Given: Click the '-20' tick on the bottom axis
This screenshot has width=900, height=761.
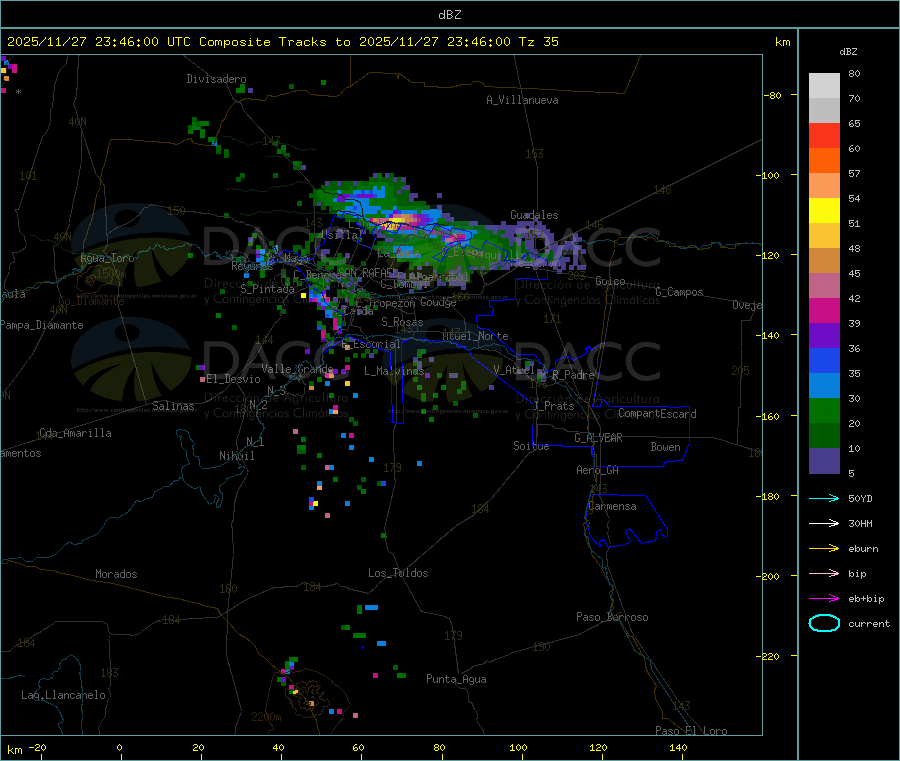Looking at the screenshot, I should tap(37, 747).
